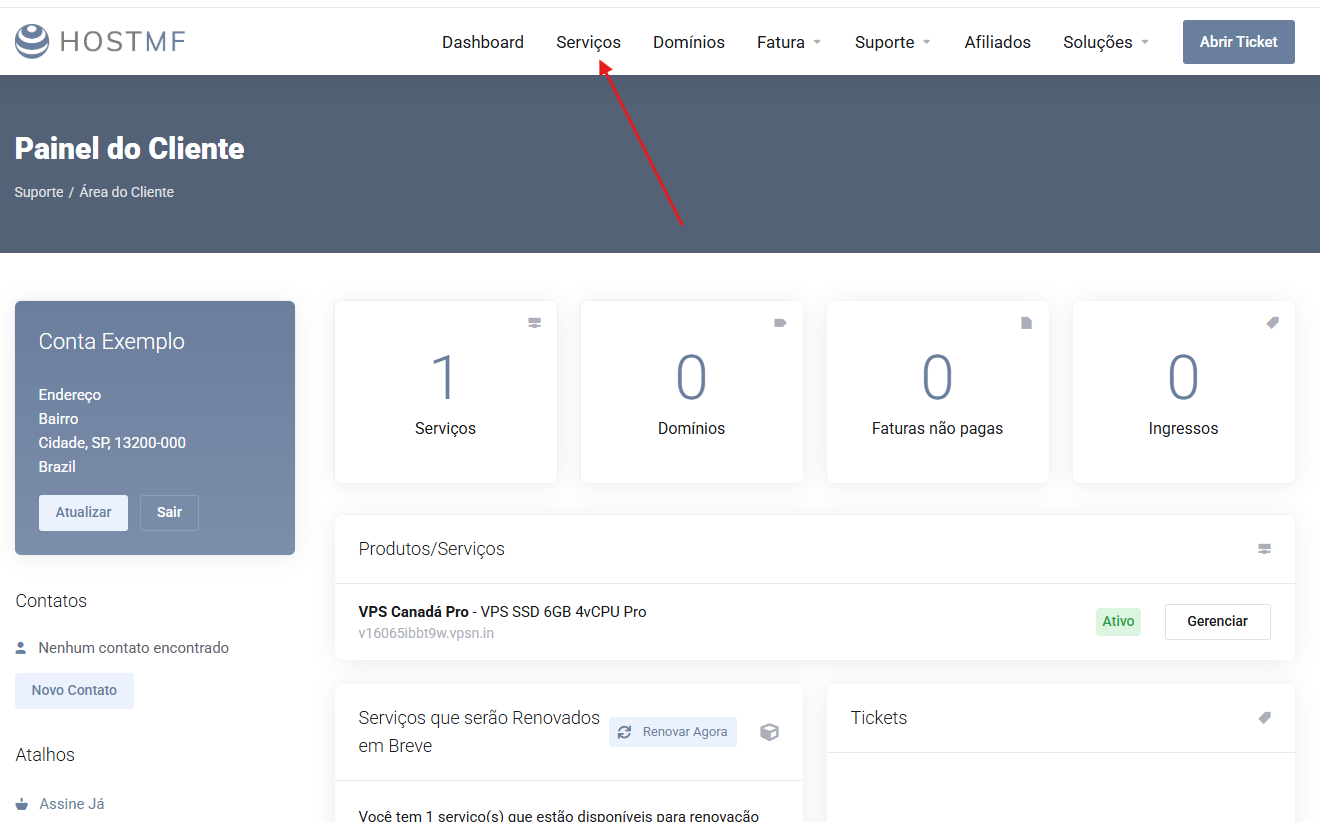This screenshot has height=822, width=1320.
Task: Click the box icon beside Renovar Agora
Action: pos(769,732)
